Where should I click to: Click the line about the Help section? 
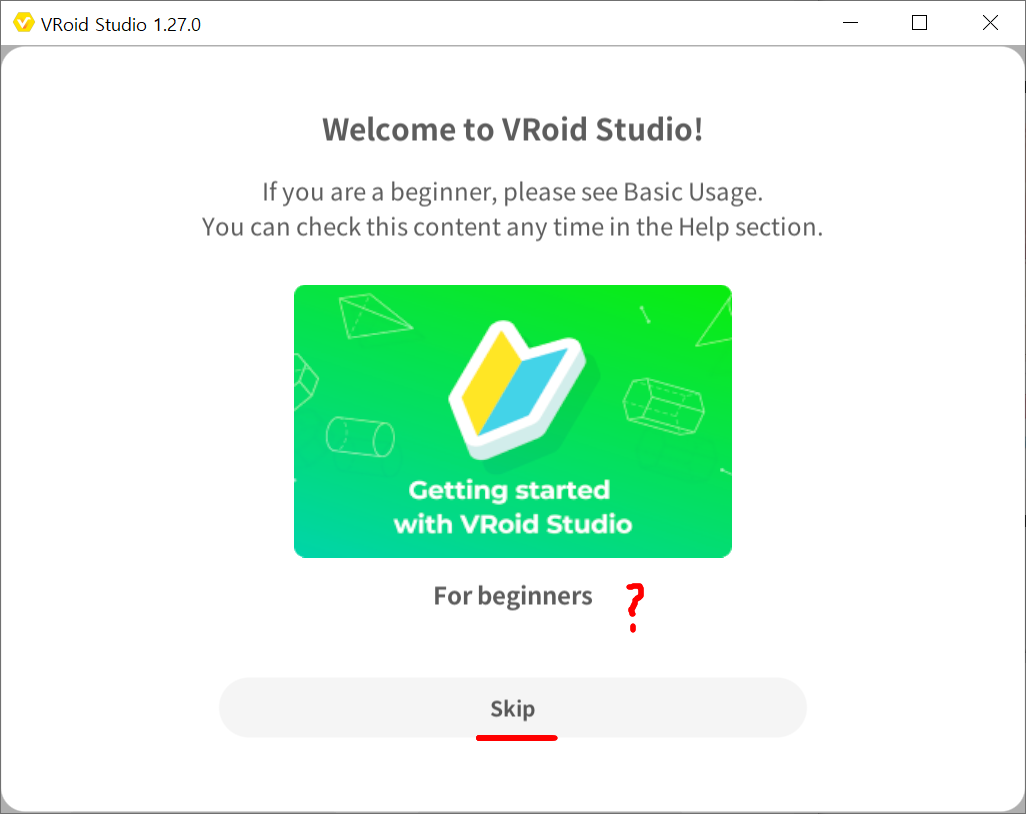[x=512, y=227]
